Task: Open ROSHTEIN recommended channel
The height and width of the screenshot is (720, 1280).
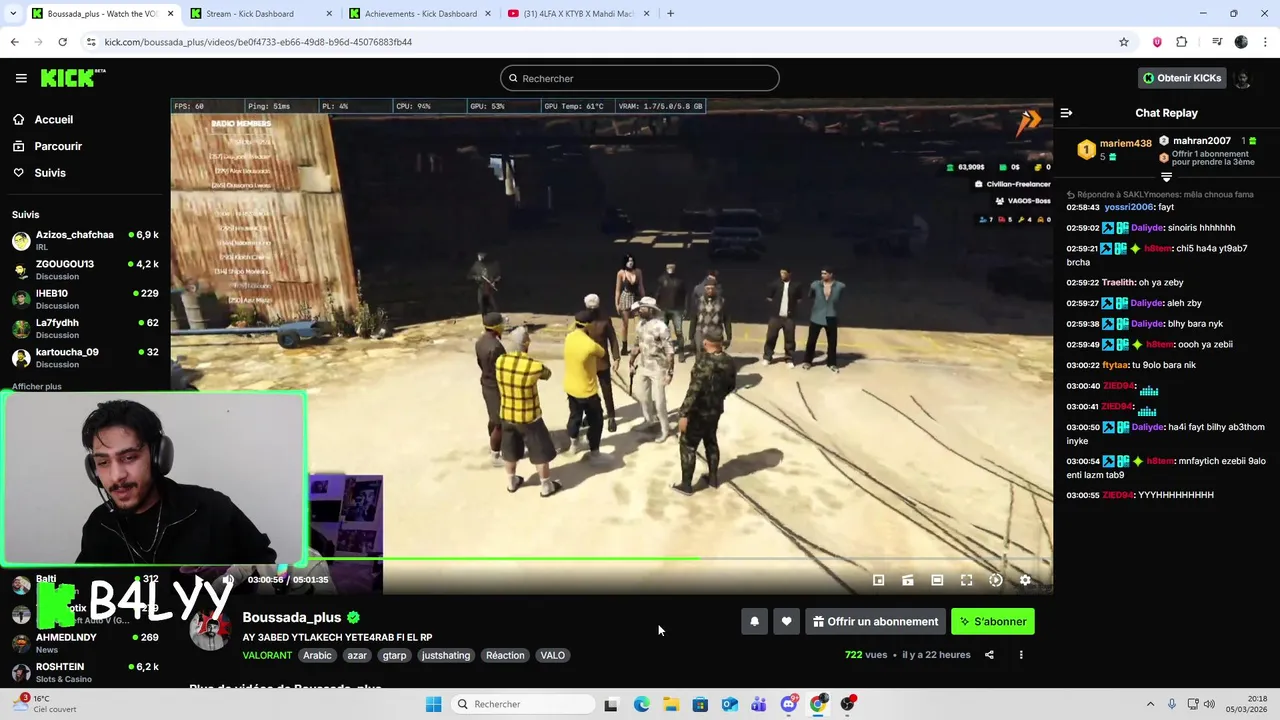Action: click(x=85, y=672)
